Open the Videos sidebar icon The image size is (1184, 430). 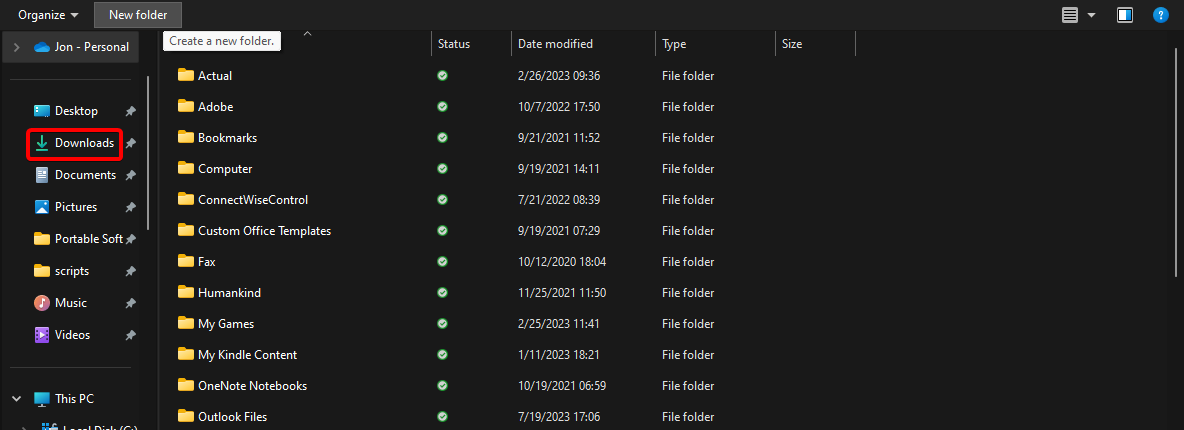[42, 335]
